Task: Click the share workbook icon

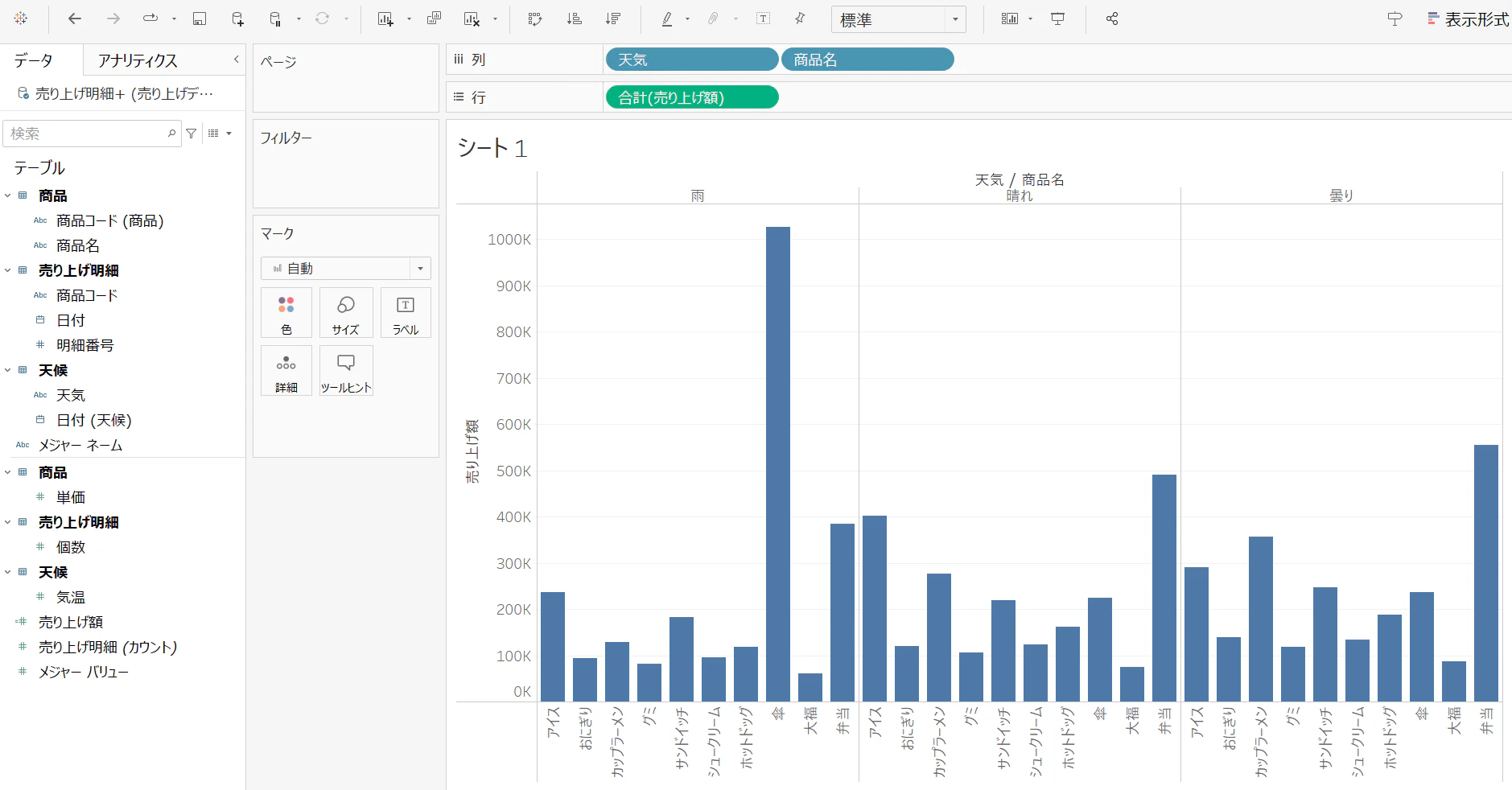Action: [1112, 19]
